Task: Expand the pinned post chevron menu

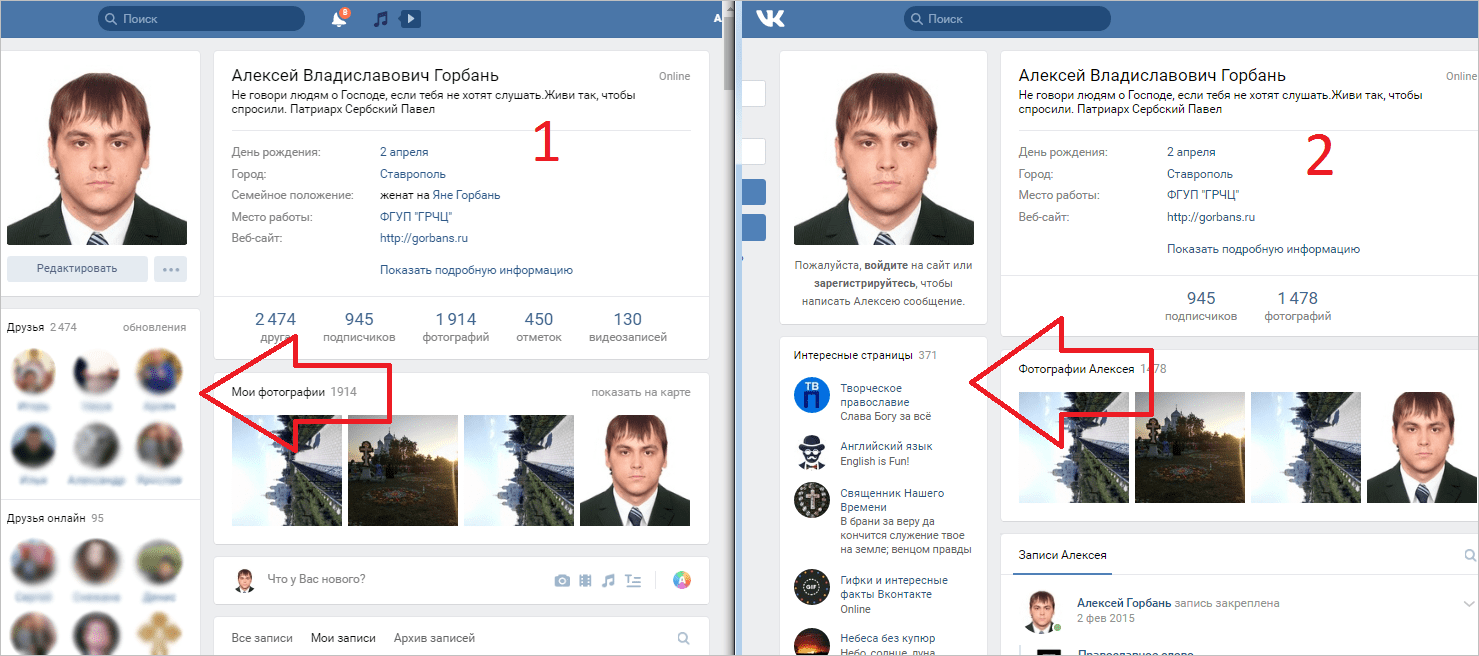Action: pyautogui.click(x=1468, y=604)
